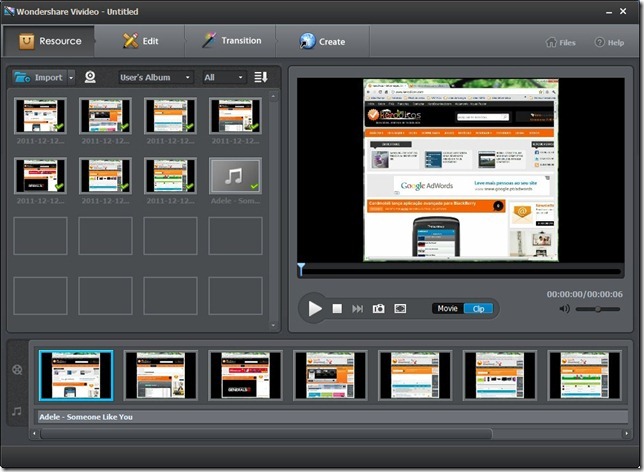Stop the preview playback
The image size is (644, 472).
337,309
